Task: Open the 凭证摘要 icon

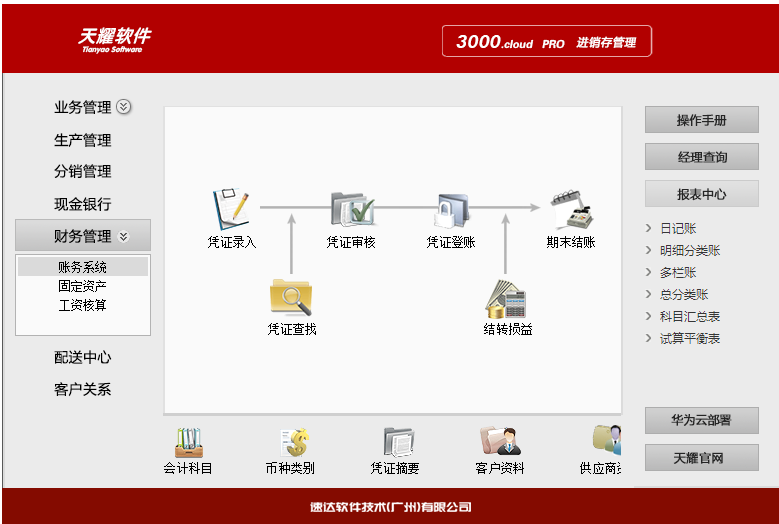Action: click(396, 442)
